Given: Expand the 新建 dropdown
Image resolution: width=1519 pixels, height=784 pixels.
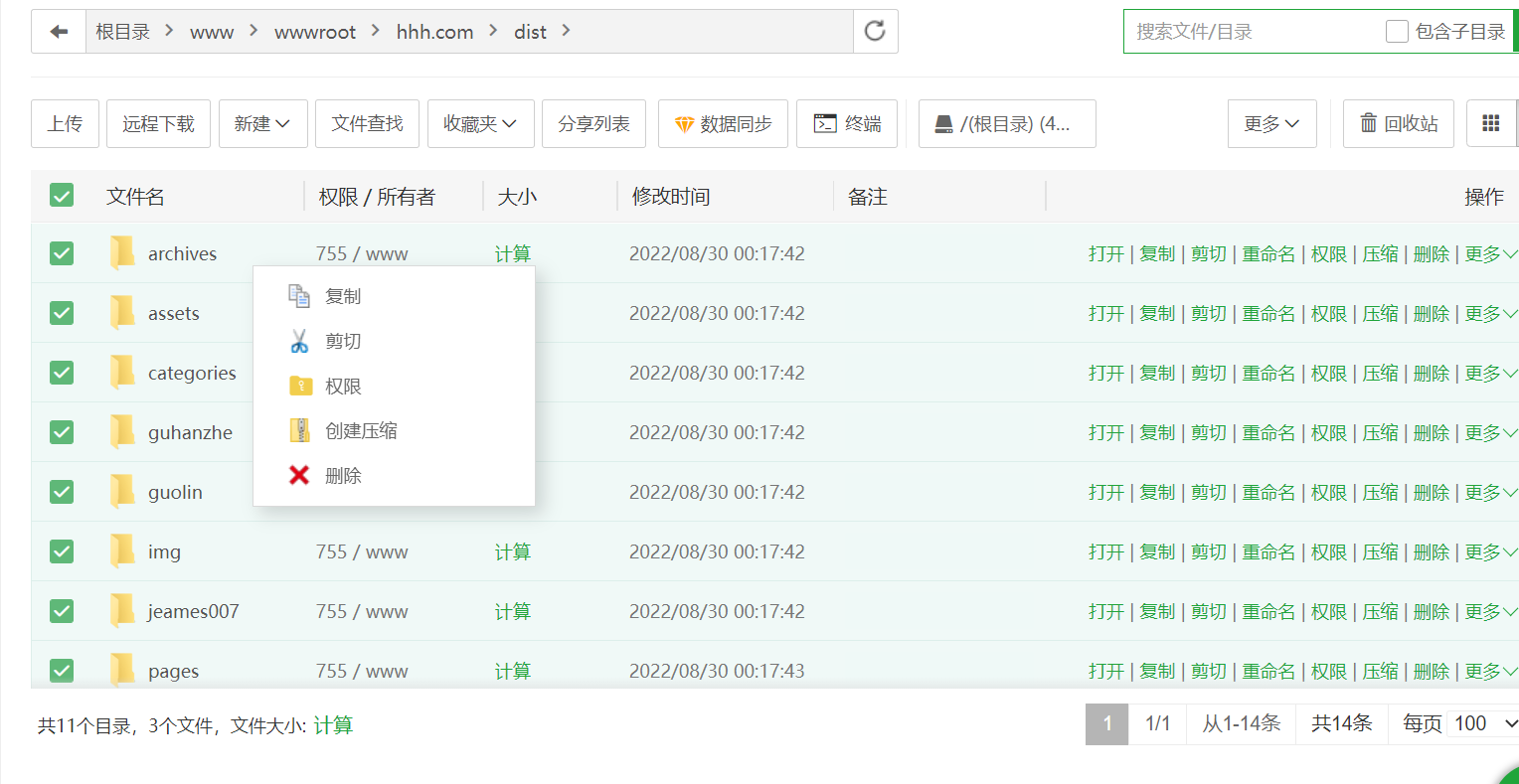Looking at the screenshot, I should [x=262, y=123].
